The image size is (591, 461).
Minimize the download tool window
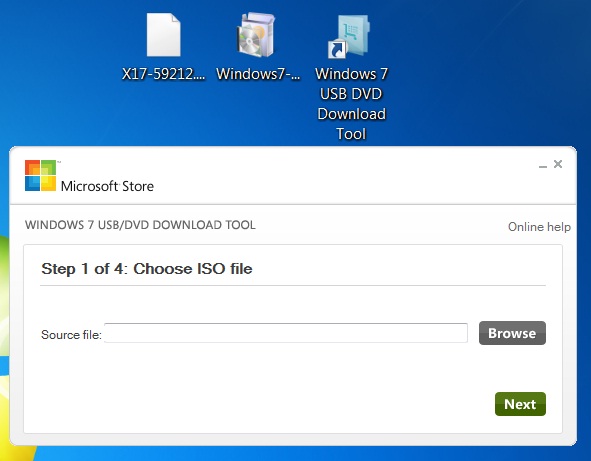(543, 165)
